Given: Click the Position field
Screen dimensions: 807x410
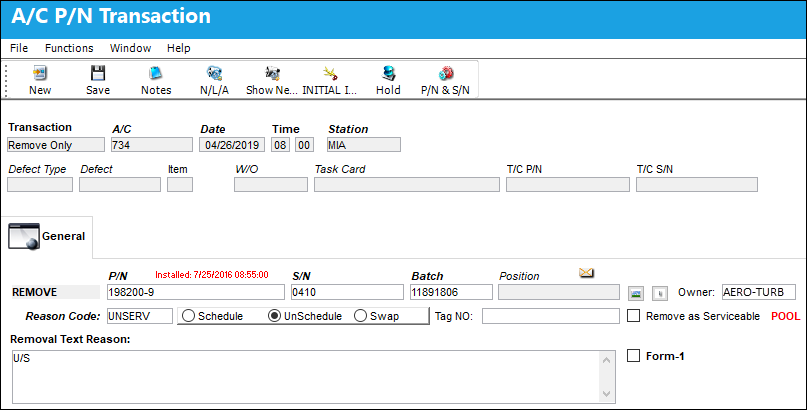Looking at the screenshot, I should tap(559, 292).
